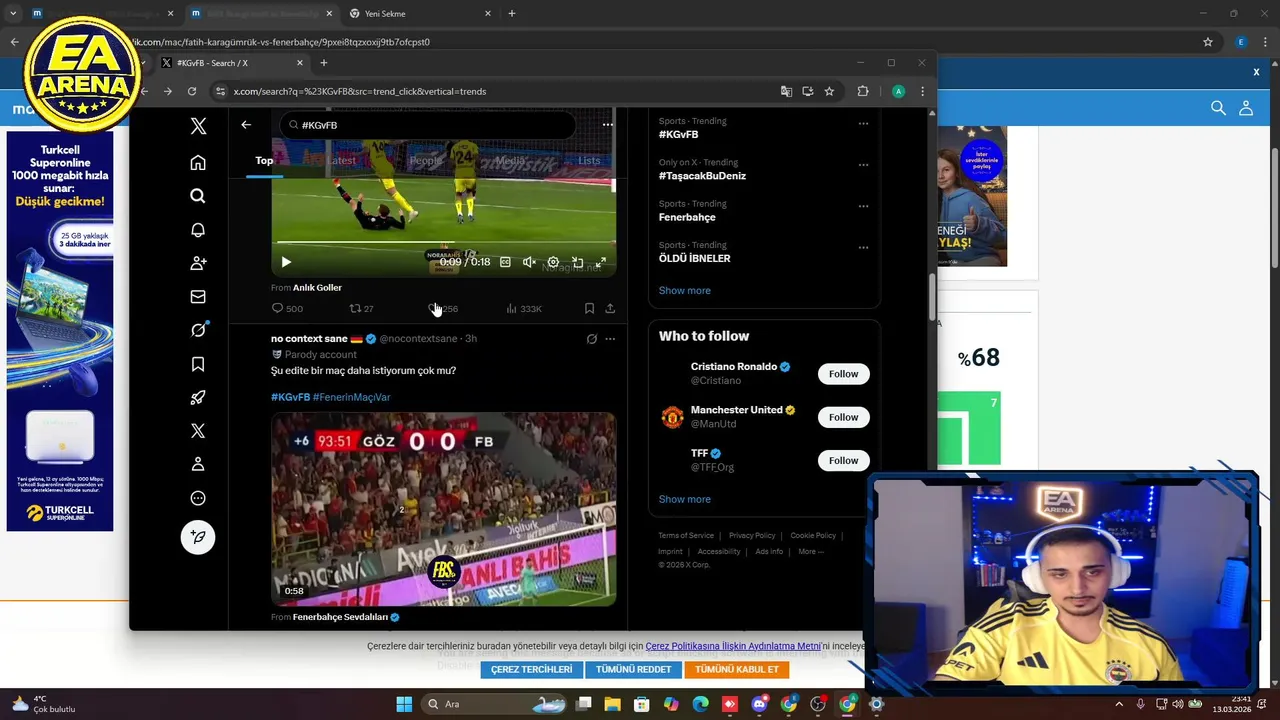Open Messages envelope icon in X sidebar
Image resolution: width=1280 pixels, height=720 pixels.
(198, 297)
